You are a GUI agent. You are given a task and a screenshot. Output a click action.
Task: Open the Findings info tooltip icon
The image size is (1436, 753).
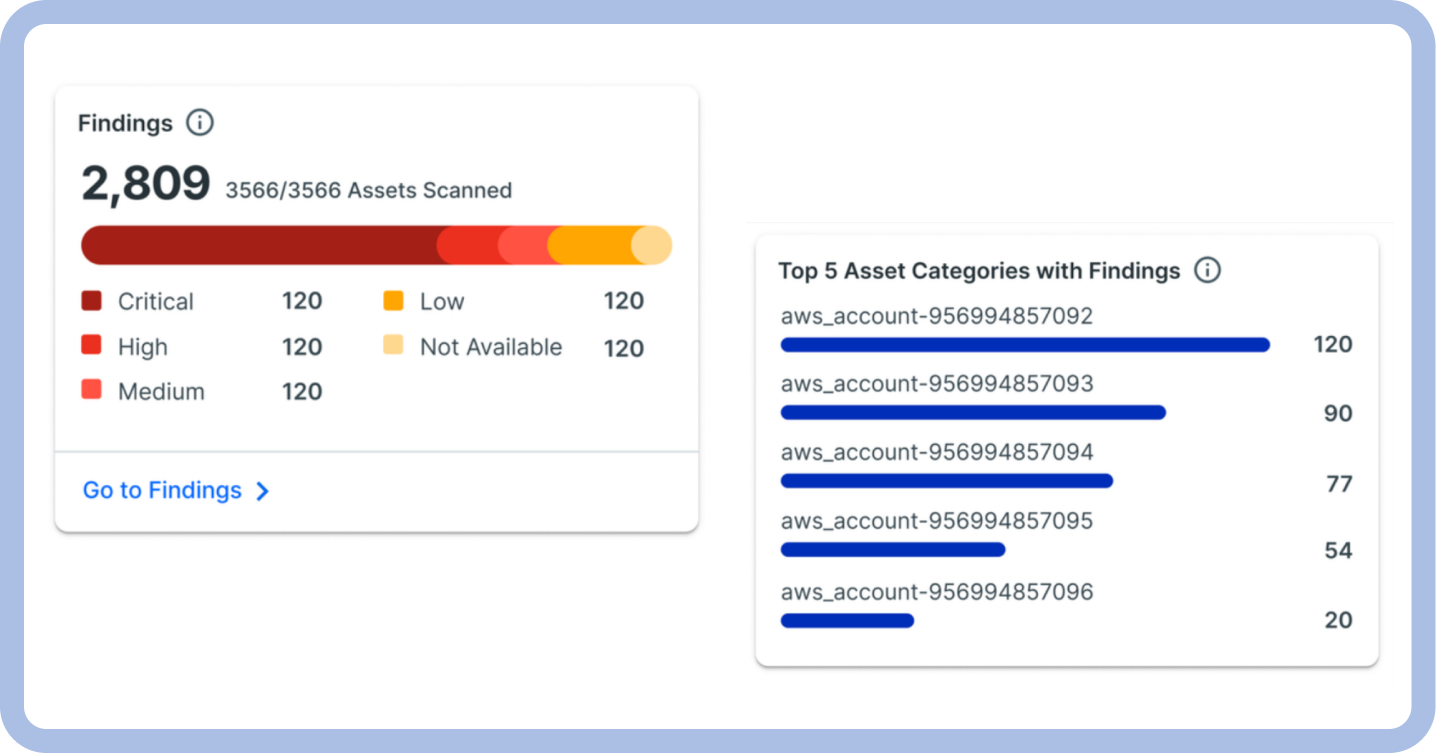(199, 122)
